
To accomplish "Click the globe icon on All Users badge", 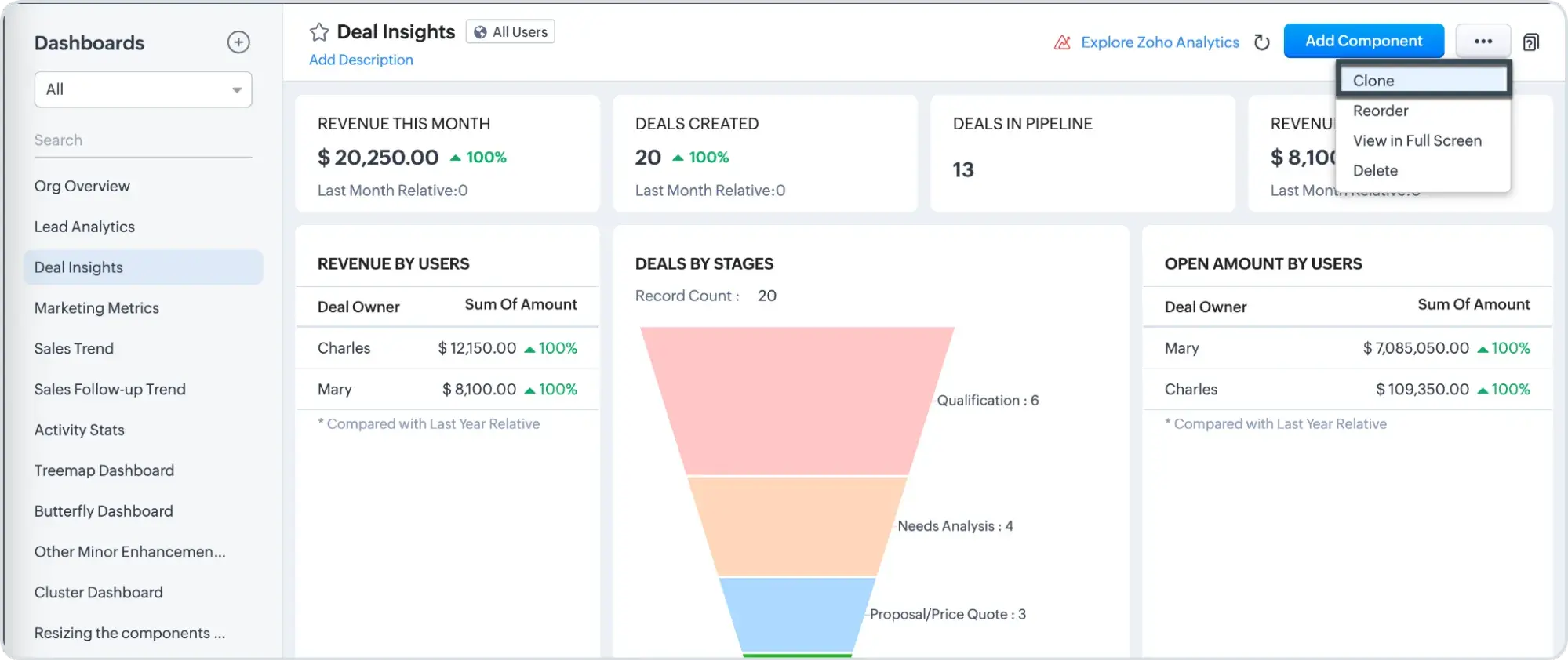I will pos(479,31).
